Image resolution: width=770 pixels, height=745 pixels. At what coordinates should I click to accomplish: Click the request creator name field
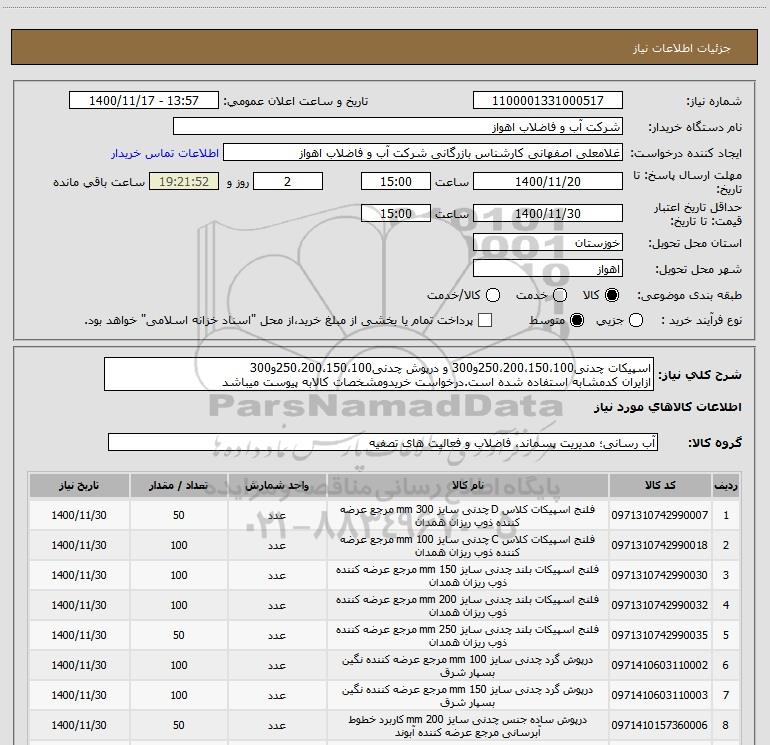point(423,152)
